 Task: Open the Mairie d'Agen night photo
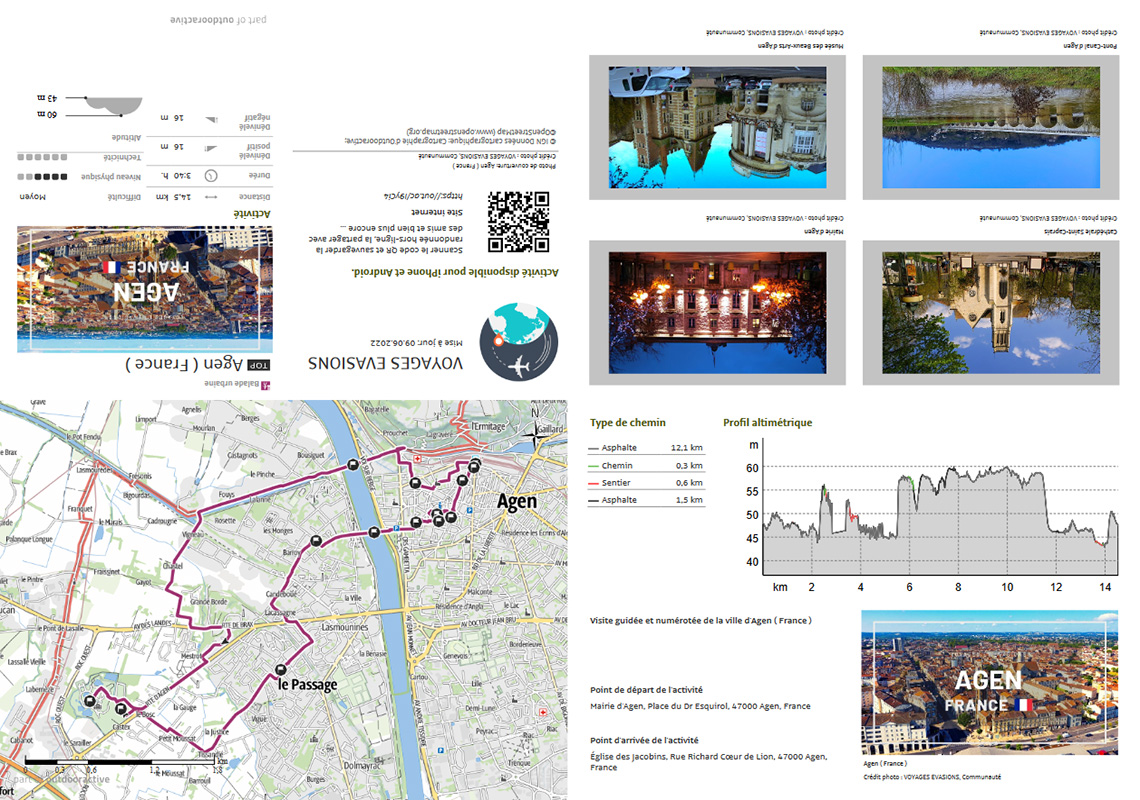click(717, 313)
